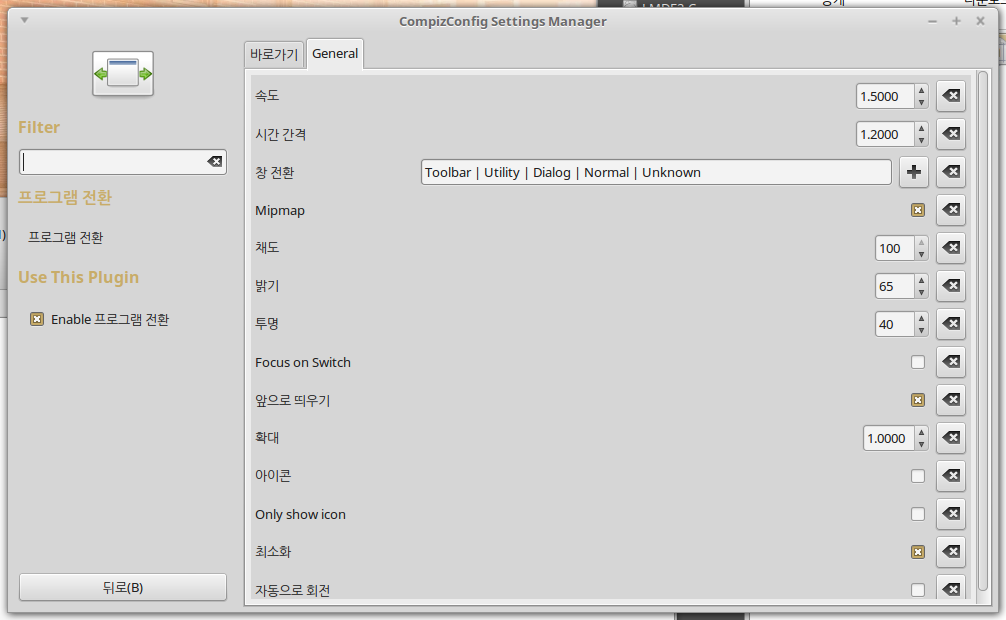Image resolution: width=1006 pixels, height=620 pixels.
Task: Click the Only show icon label
Action: tap(300, 514)
